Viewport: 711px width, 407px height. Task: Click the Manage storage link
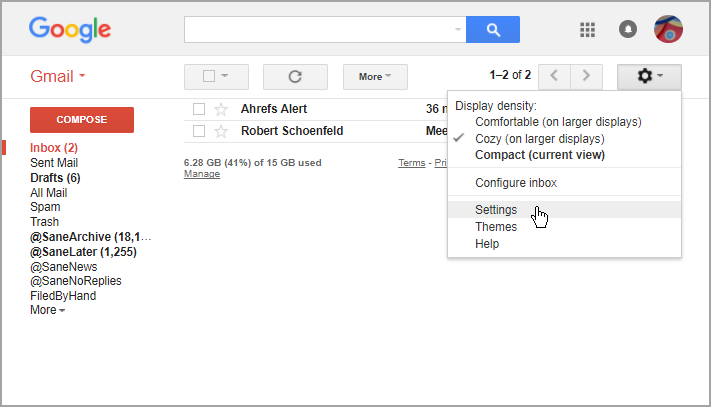[202, 174]
